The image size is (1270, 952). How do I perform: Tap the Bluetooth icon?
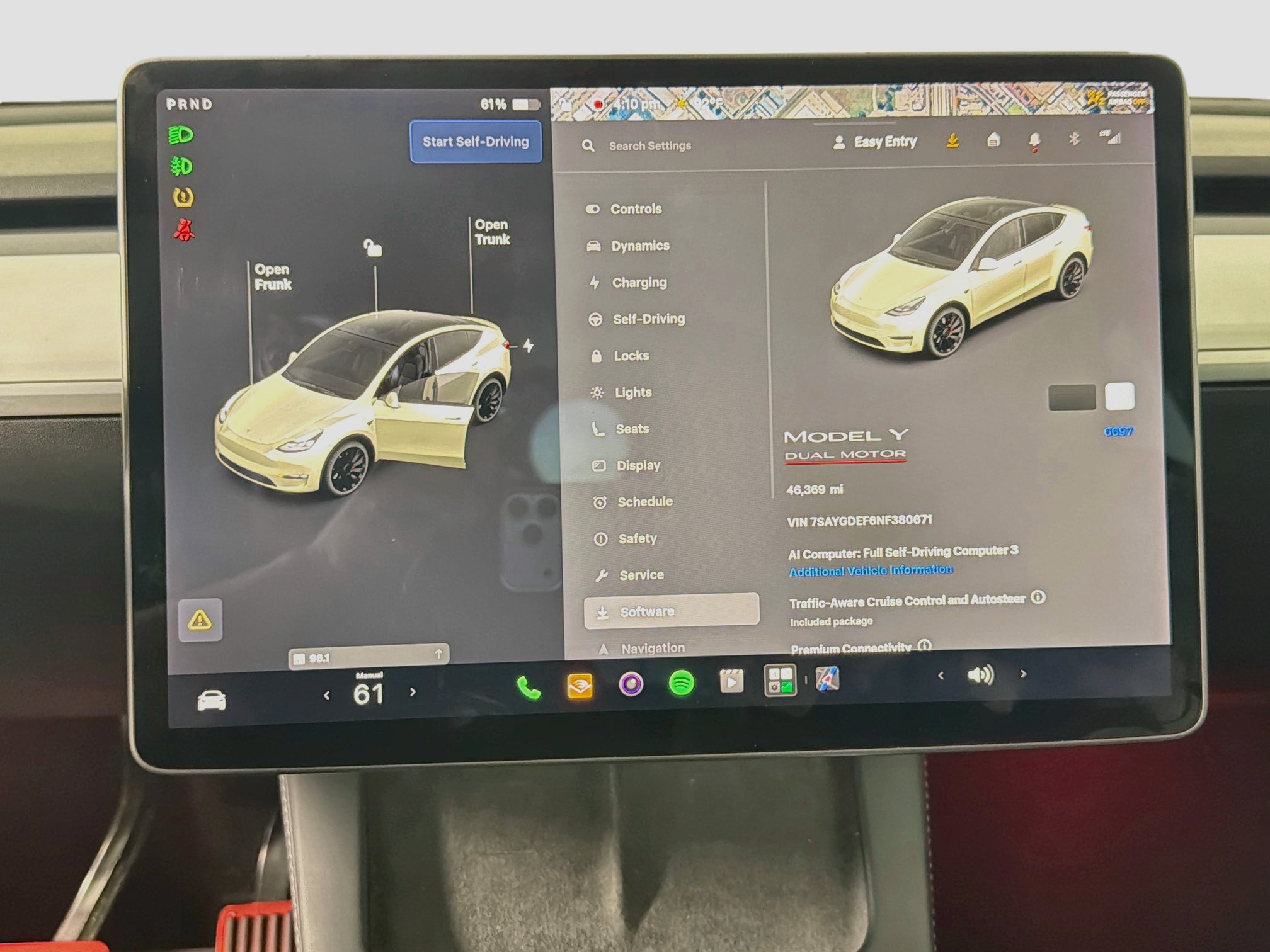pyautogui.click(x=1074, y=139)
